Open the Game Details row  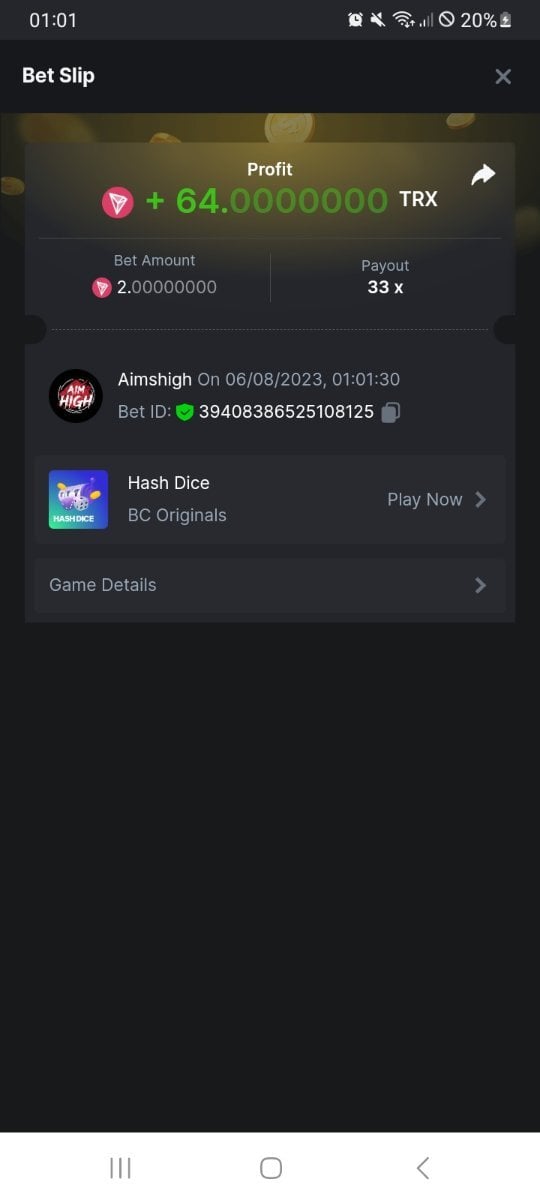[270, 585]
